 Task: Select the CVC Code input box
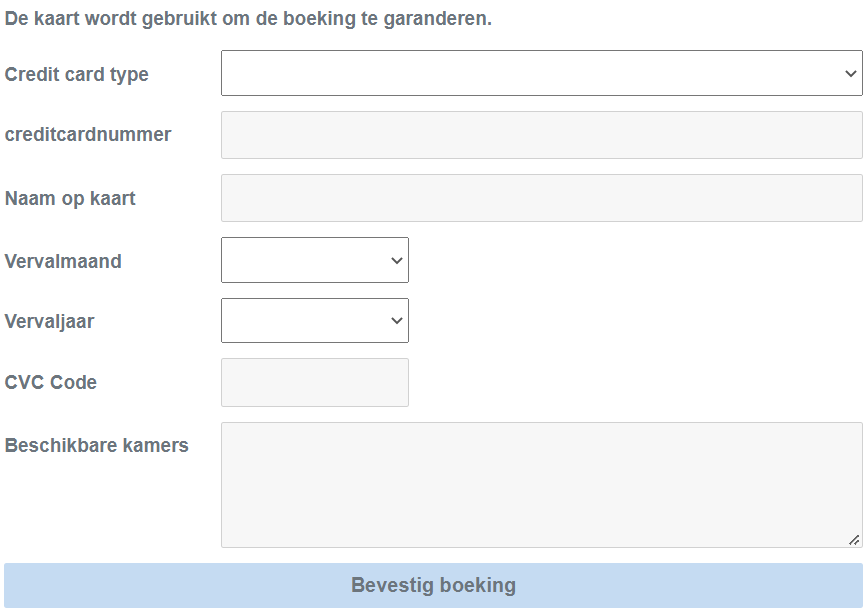[314, 382]
